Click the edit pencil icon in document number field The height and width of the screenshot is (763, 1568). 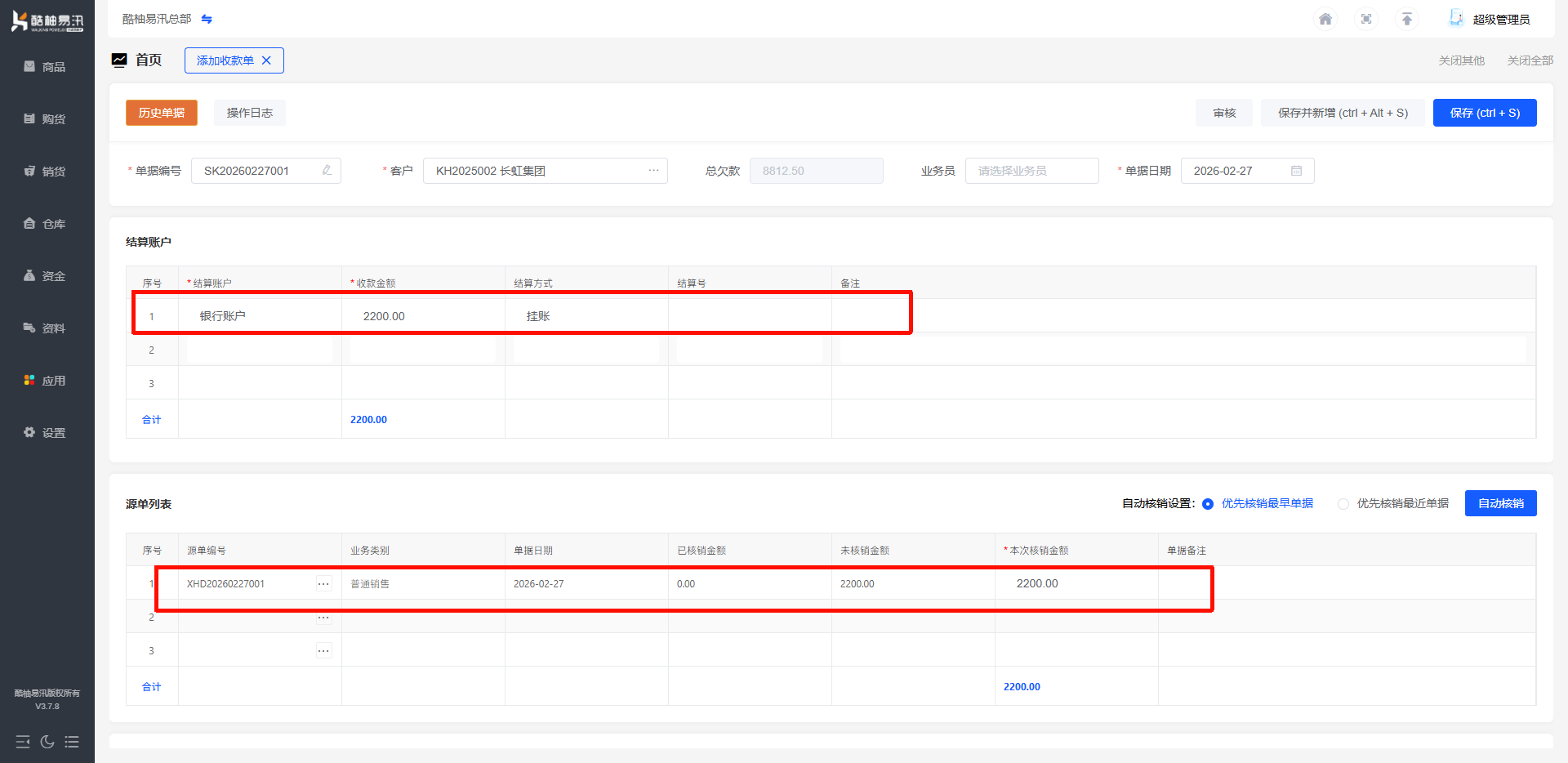[327, 171]
